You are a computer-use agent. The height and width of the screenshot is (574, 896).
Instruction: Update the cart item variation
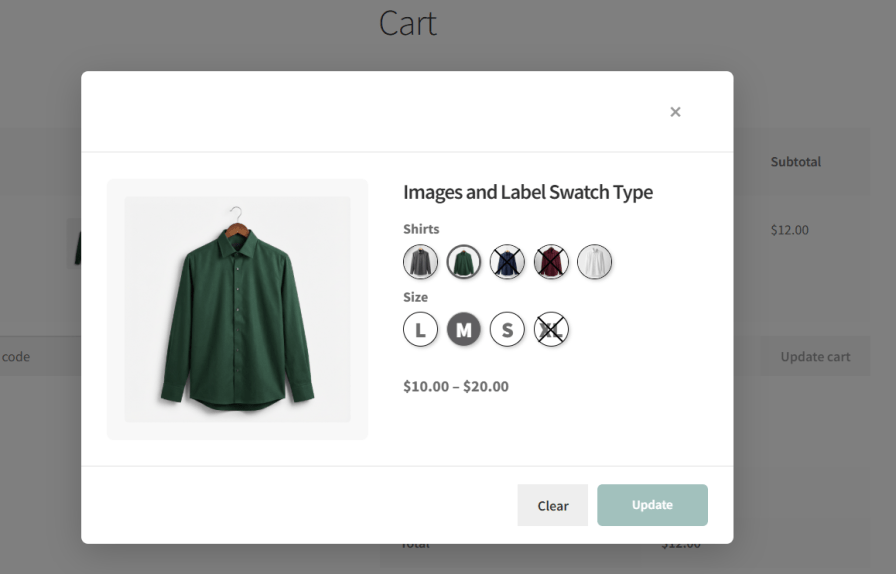coord(653,505)
